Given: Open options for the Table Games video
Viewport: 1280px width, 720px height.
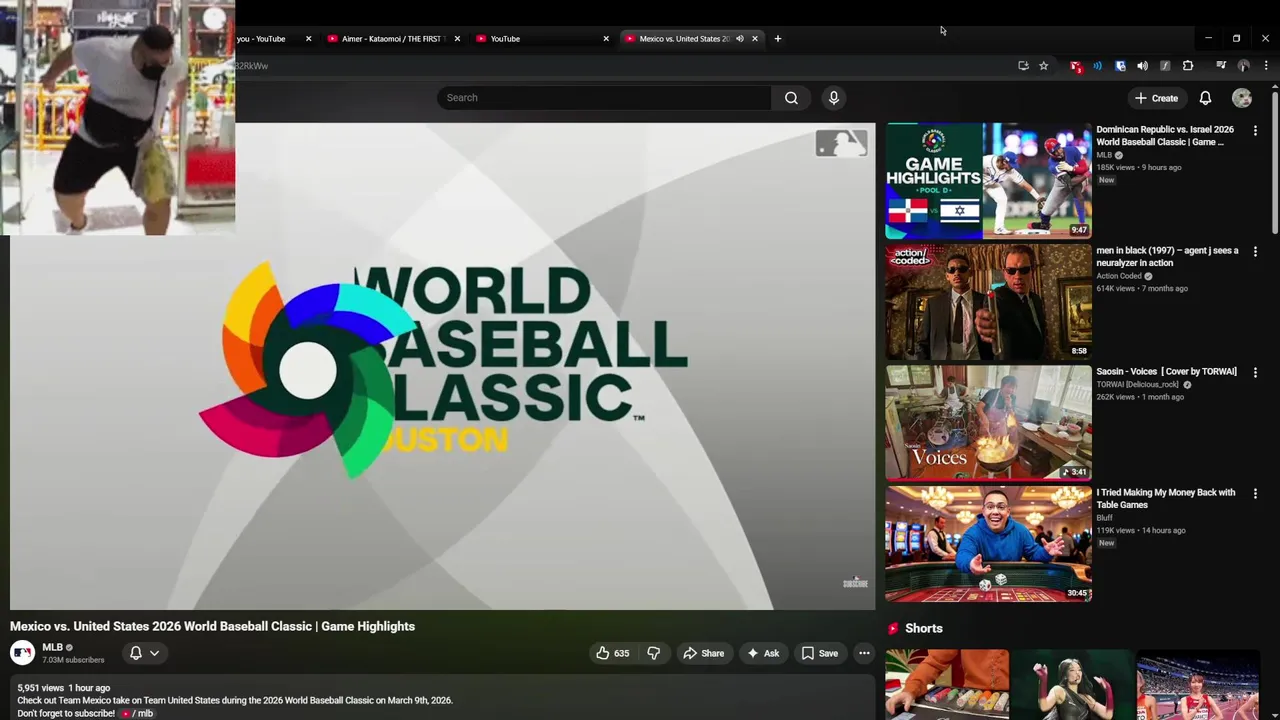Looking at the screenshot, I should 1255,494.
